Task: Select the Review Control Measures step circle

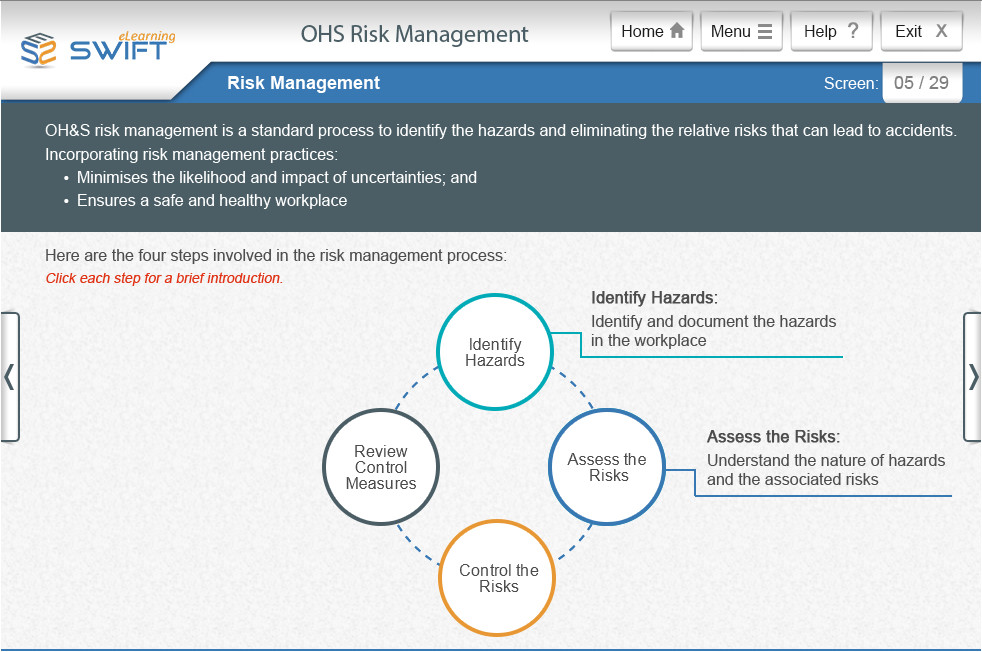Action: click(381, 467)
